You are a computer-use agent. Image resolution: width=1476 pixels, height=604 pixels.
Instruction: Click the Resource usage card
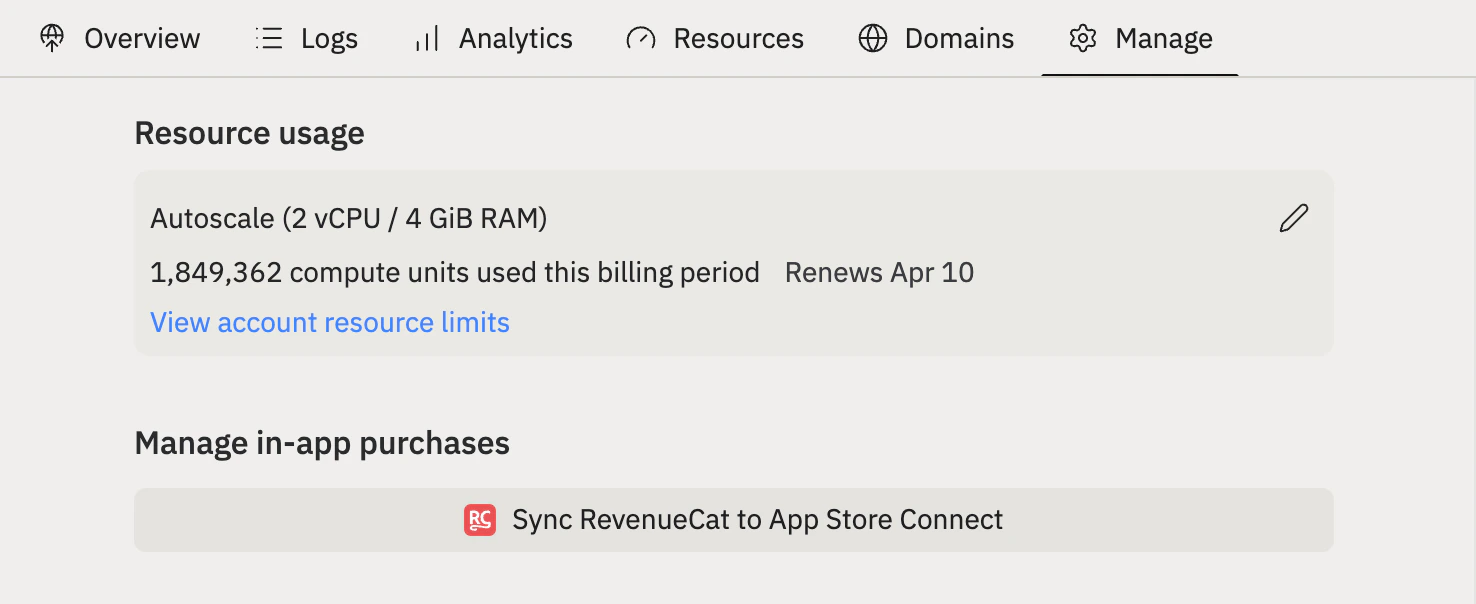(x=734, y=262)
